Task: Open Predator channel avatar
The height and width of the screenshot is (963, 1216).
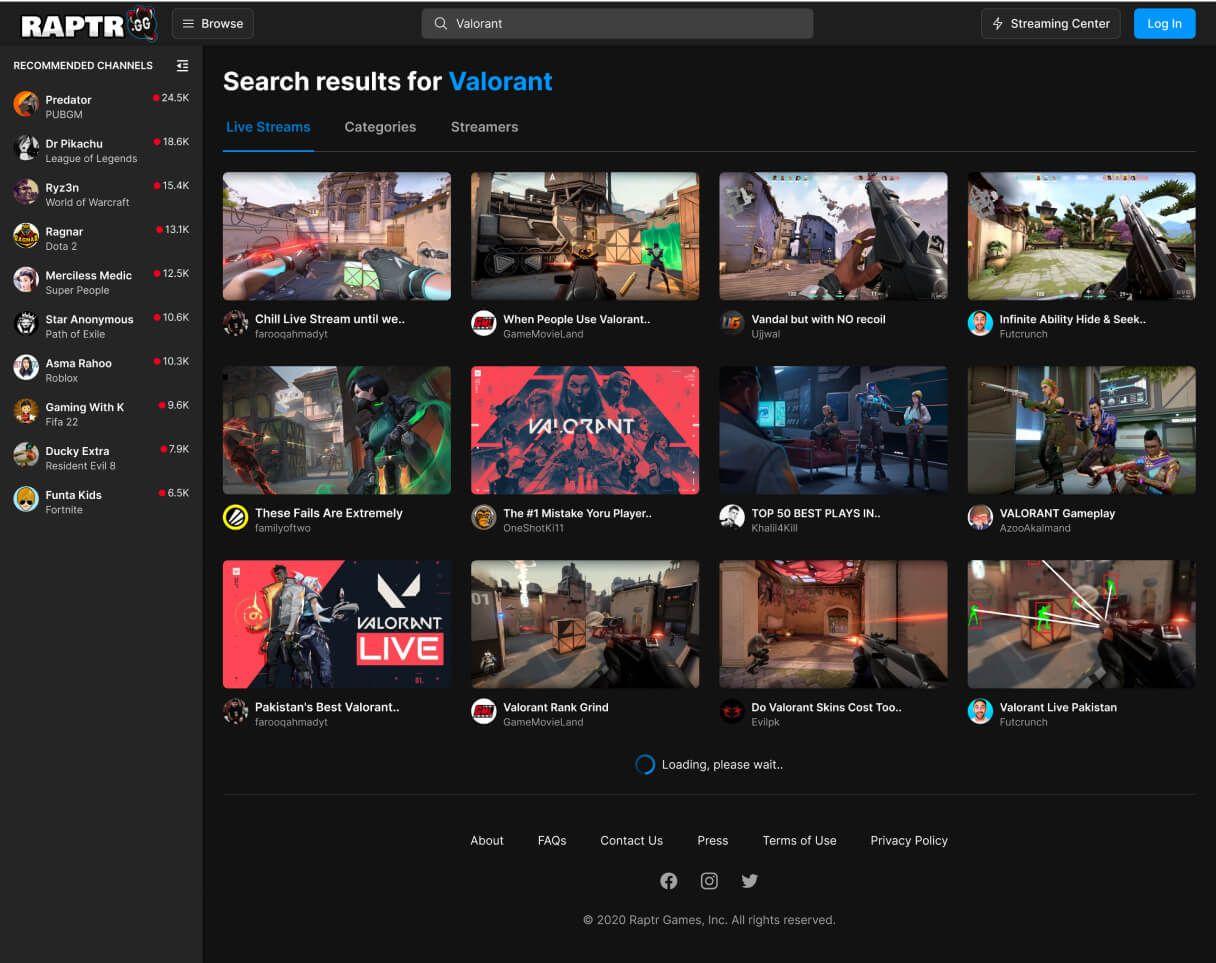Action: tap(26, 104)
